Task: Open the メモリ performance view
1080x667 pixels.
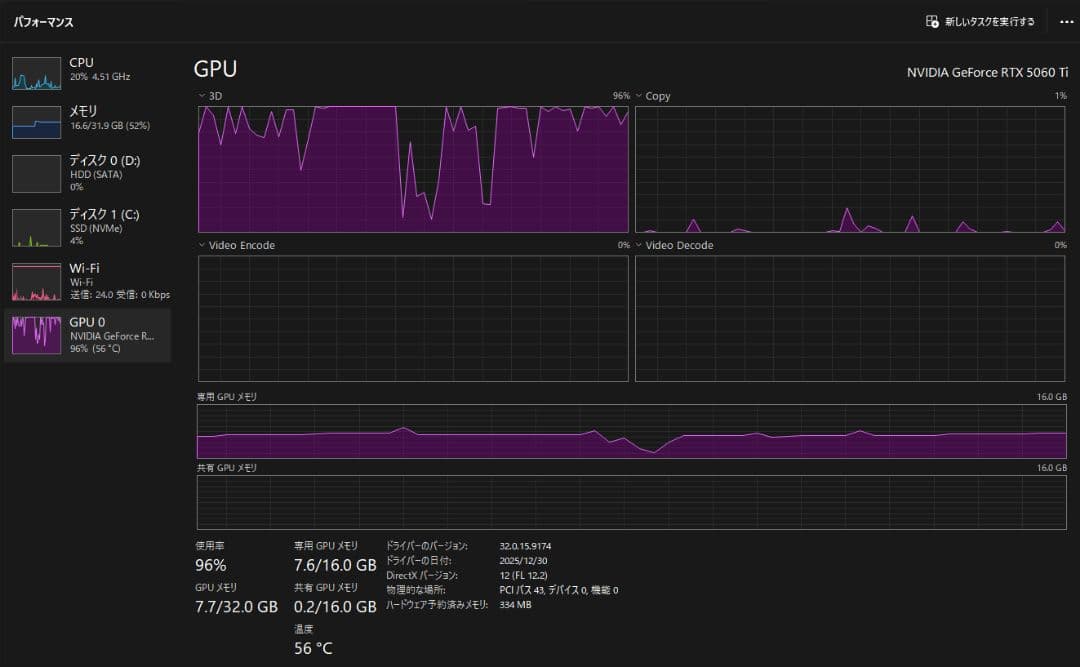Action: click(37, 122)
